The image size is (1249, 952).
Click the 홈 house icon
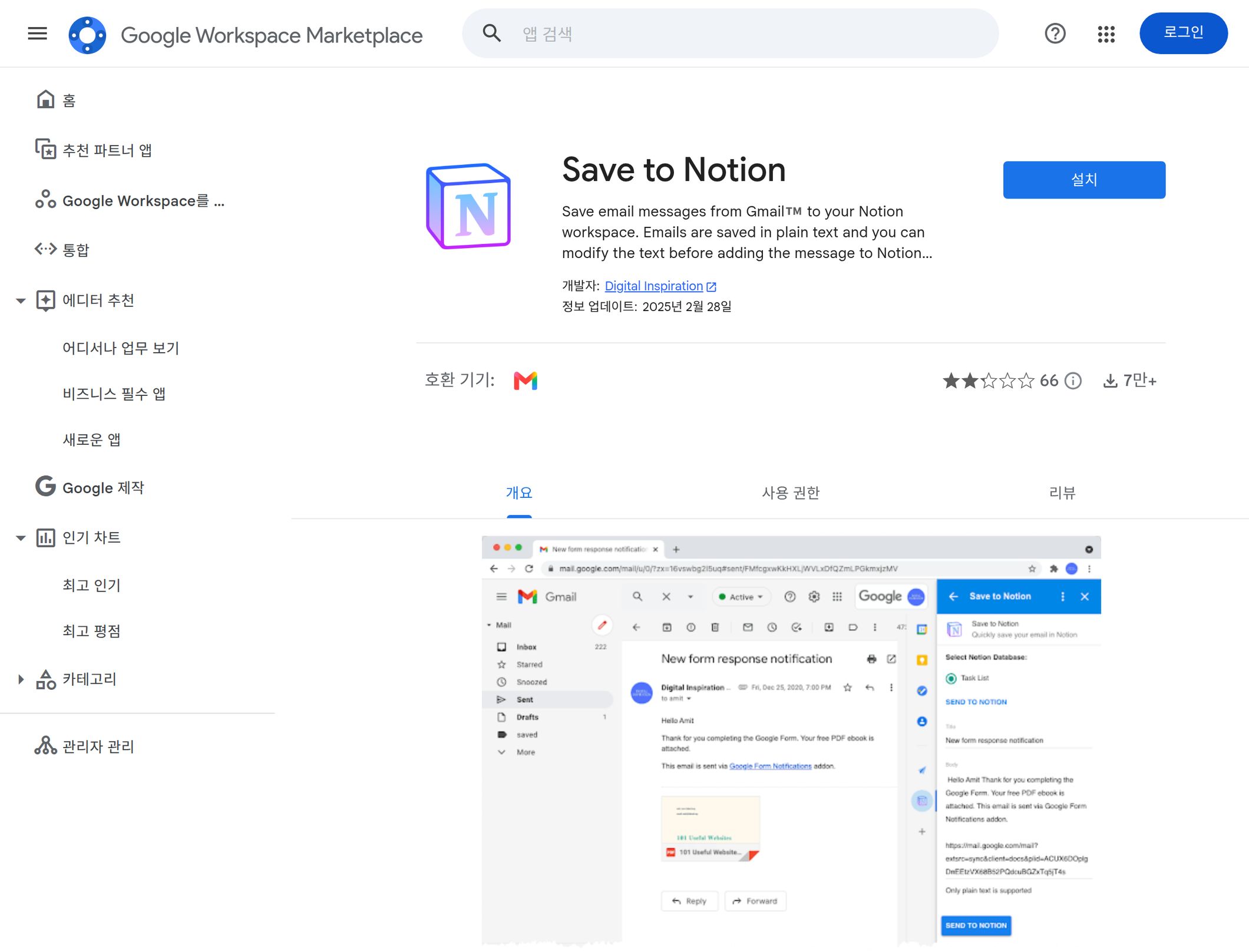click(45, 100)
